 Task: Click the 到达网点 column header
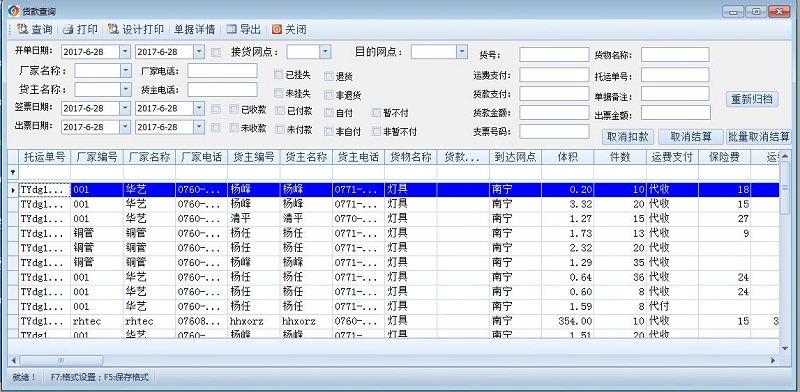tap(515, 157)
